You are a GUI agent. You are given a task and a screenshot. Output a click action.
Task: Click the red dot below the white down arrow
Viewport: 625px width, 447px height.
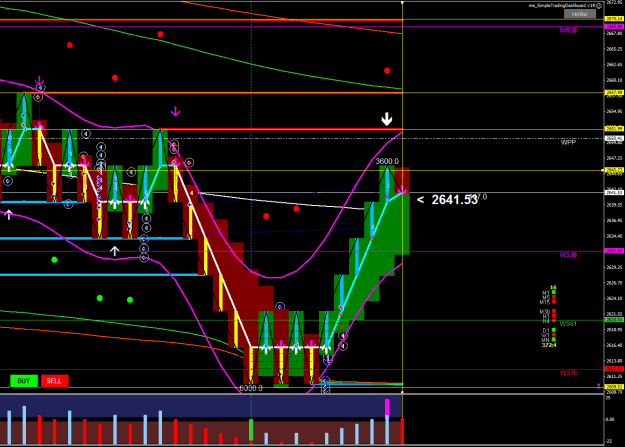[x=387, y=71]
